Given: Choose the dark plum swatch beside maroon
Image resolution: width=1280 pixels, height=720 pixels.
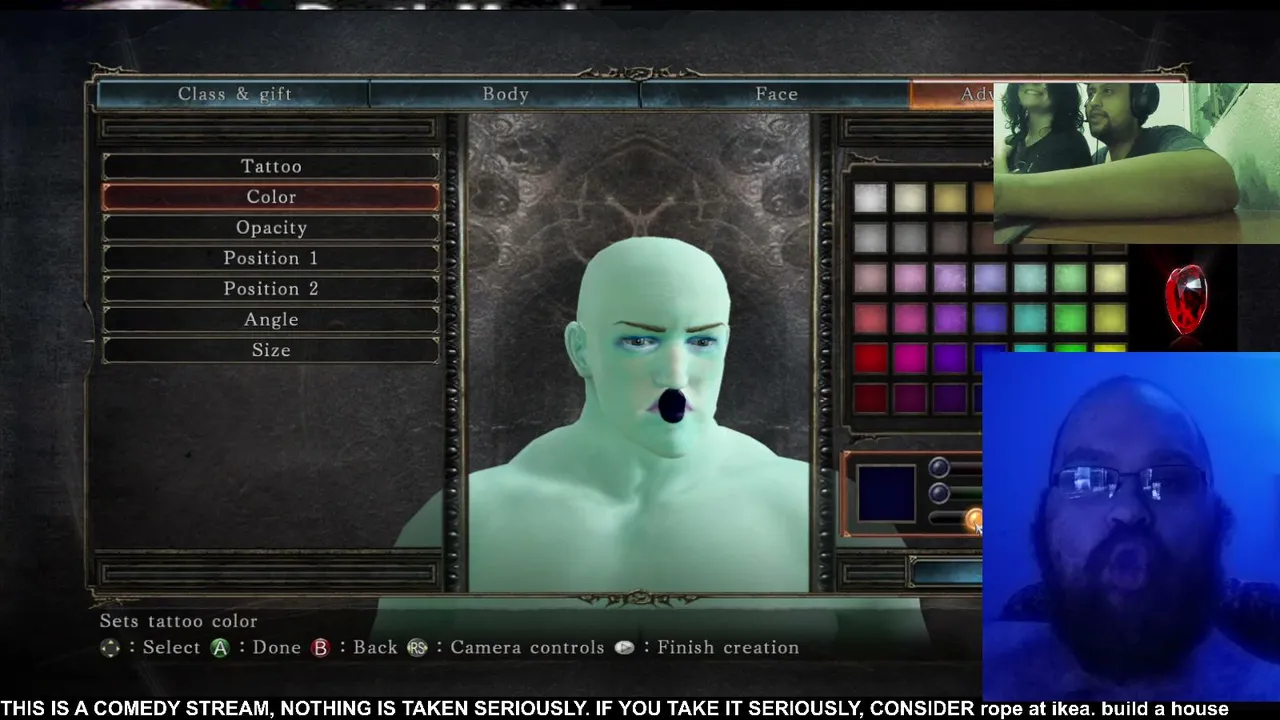Looking at the screenshot, I should click(x=910, y=399).
